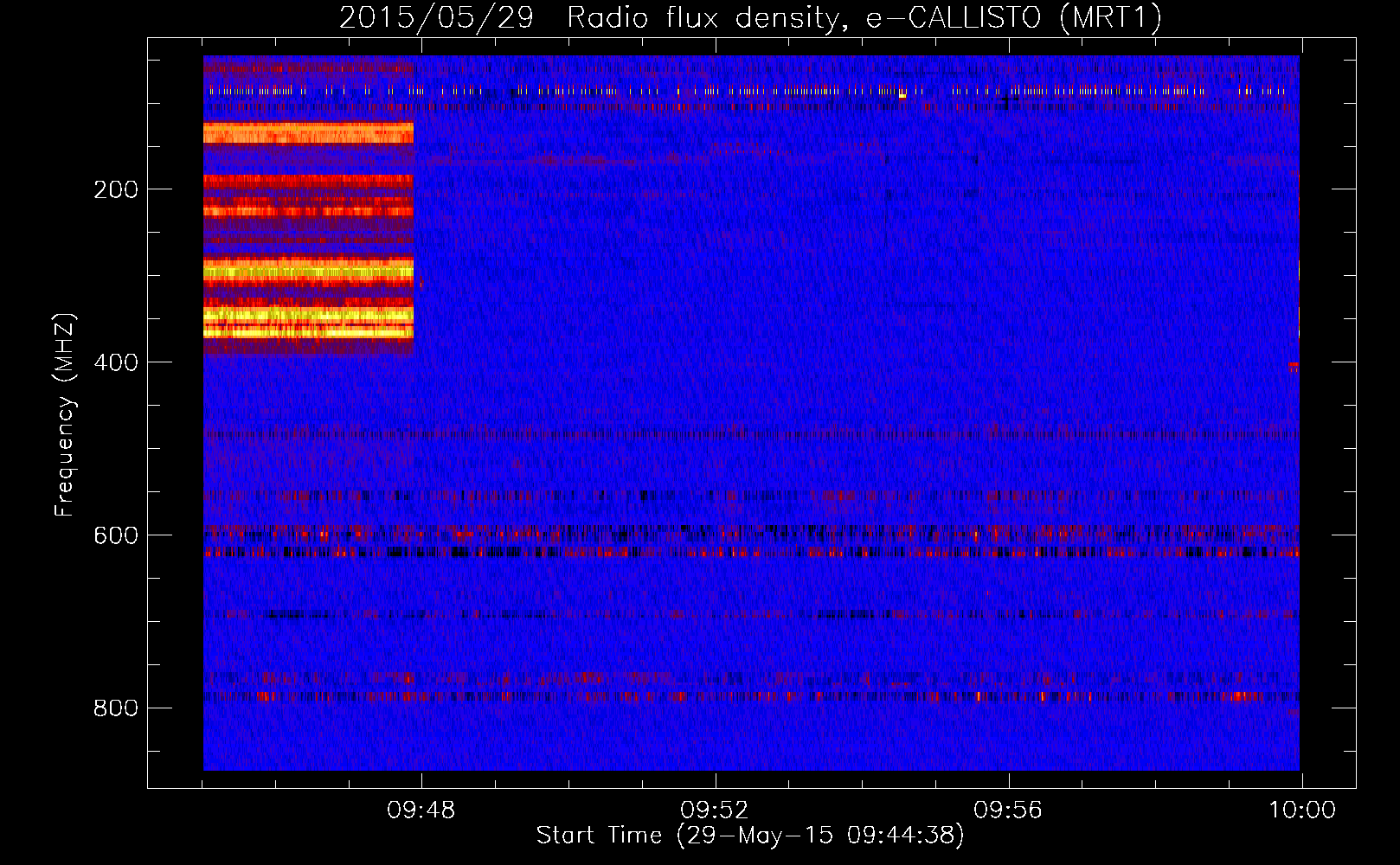Click the 09:52 time tick label

pyautogui.click(x=715, y=811)
